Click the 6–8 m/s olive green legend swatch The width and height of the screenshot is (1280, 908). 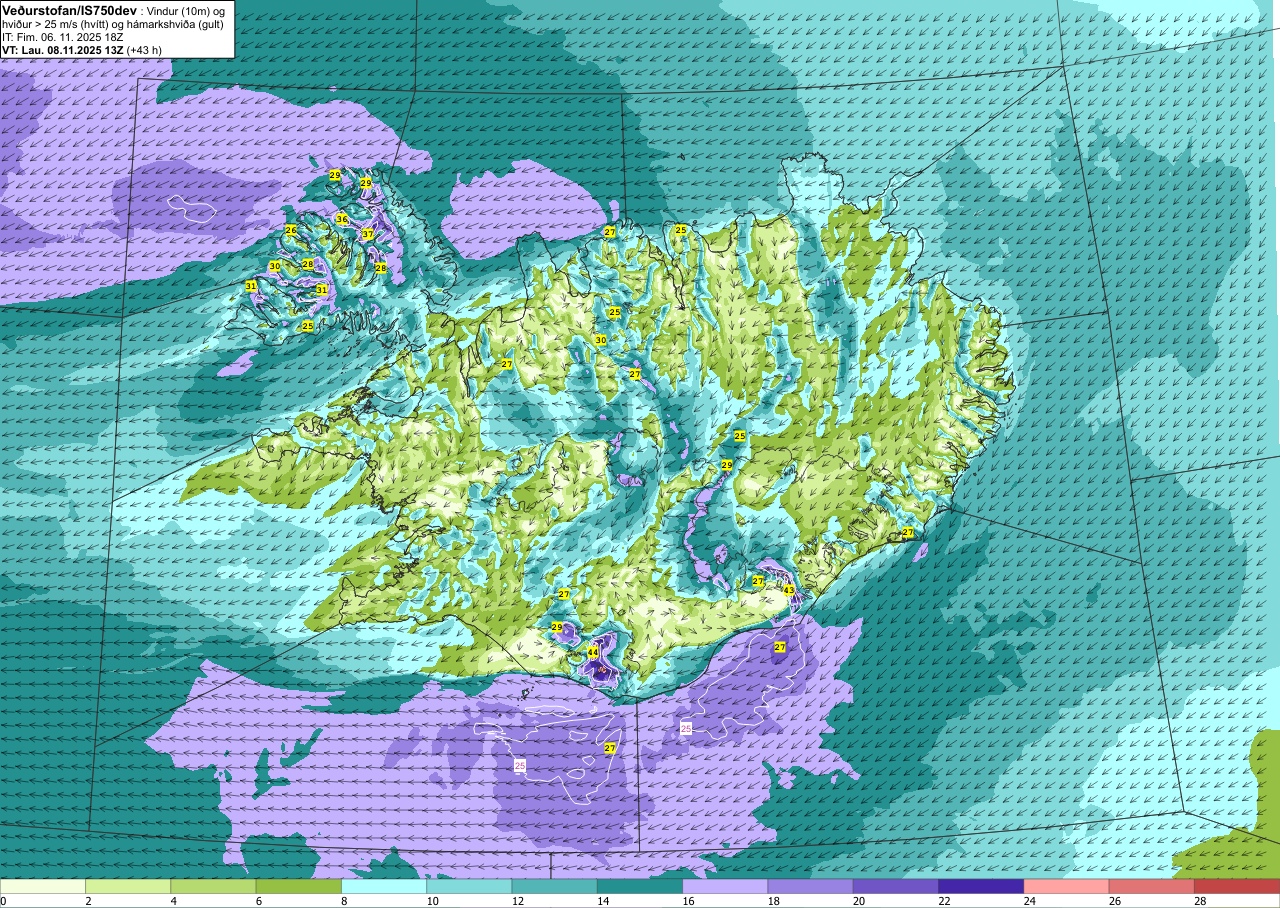click(x=299, y=886)
